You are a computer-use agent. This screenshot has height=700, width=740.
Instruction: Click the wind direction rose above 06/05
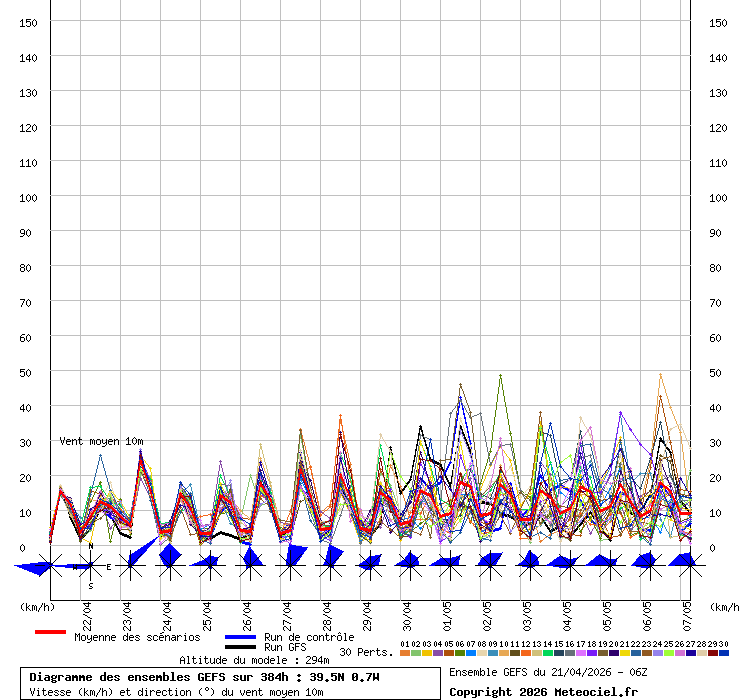click(647, 563)
